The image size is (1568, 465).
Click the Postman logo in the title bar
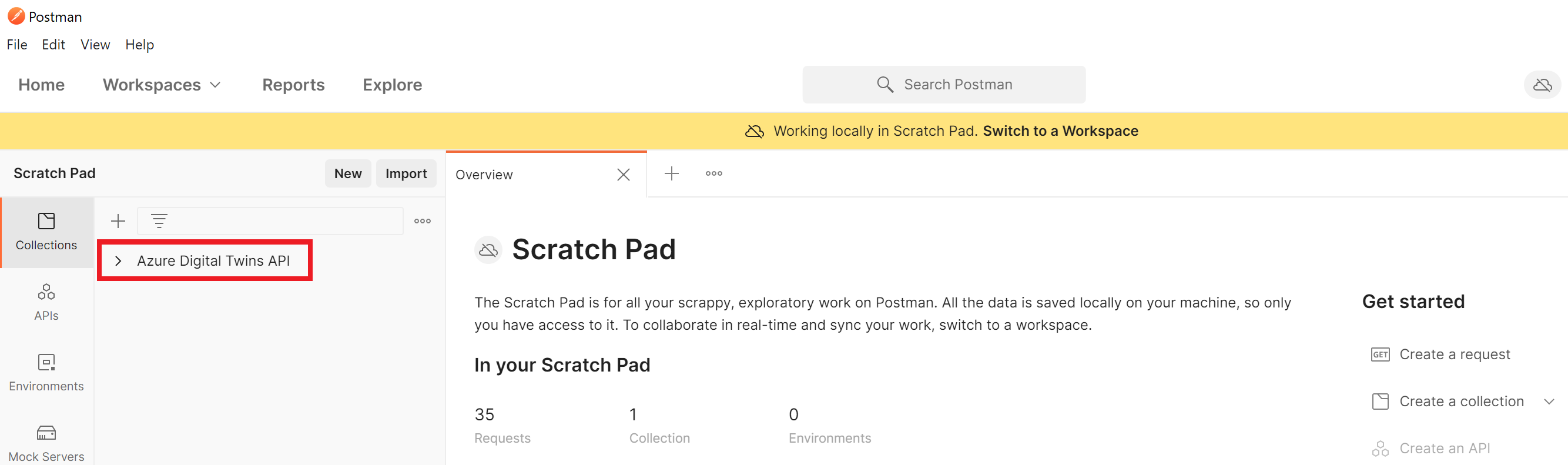[x=16, y=16]
